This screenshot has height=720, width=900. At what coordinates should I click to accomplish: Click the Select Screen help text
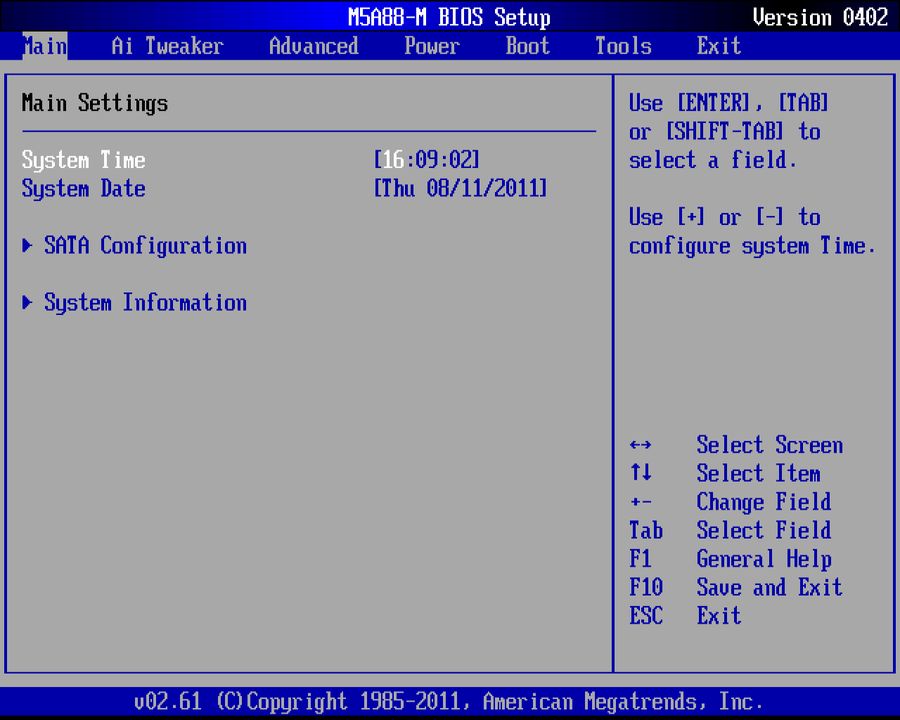pos(770,445)
